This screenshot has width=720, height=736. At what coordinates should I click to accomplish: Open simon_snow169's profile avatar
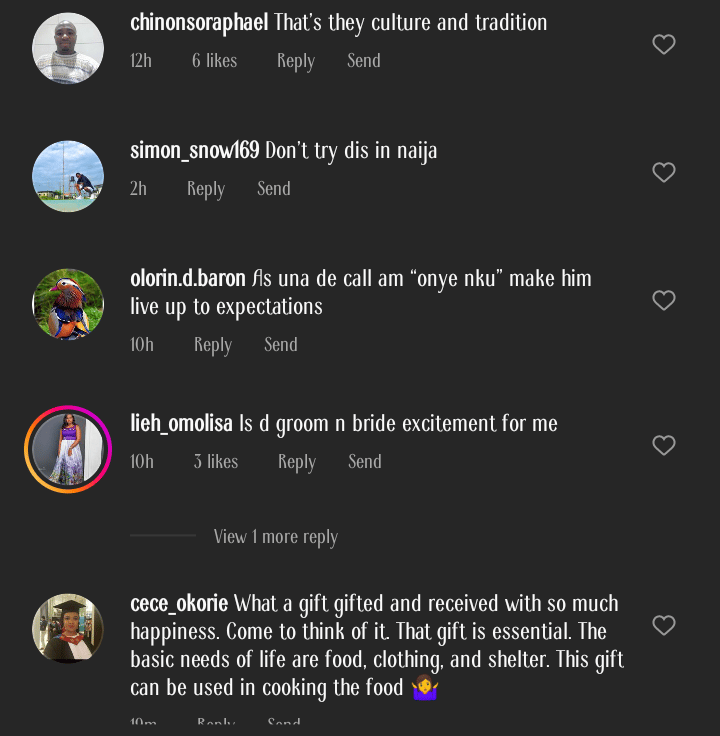pos(68,176)
